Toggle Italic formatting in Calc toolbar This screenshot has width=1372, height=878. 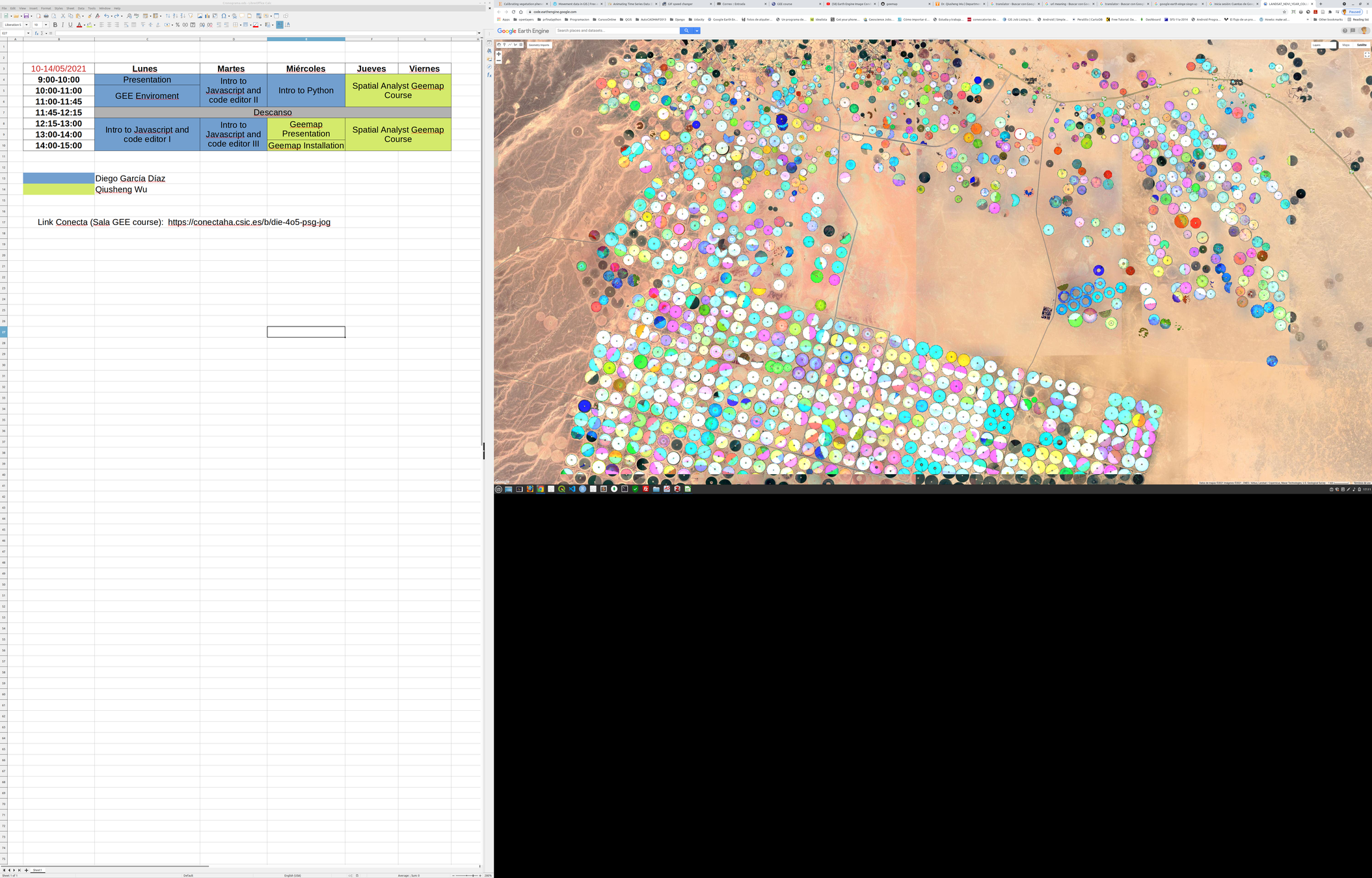[63, 25]
